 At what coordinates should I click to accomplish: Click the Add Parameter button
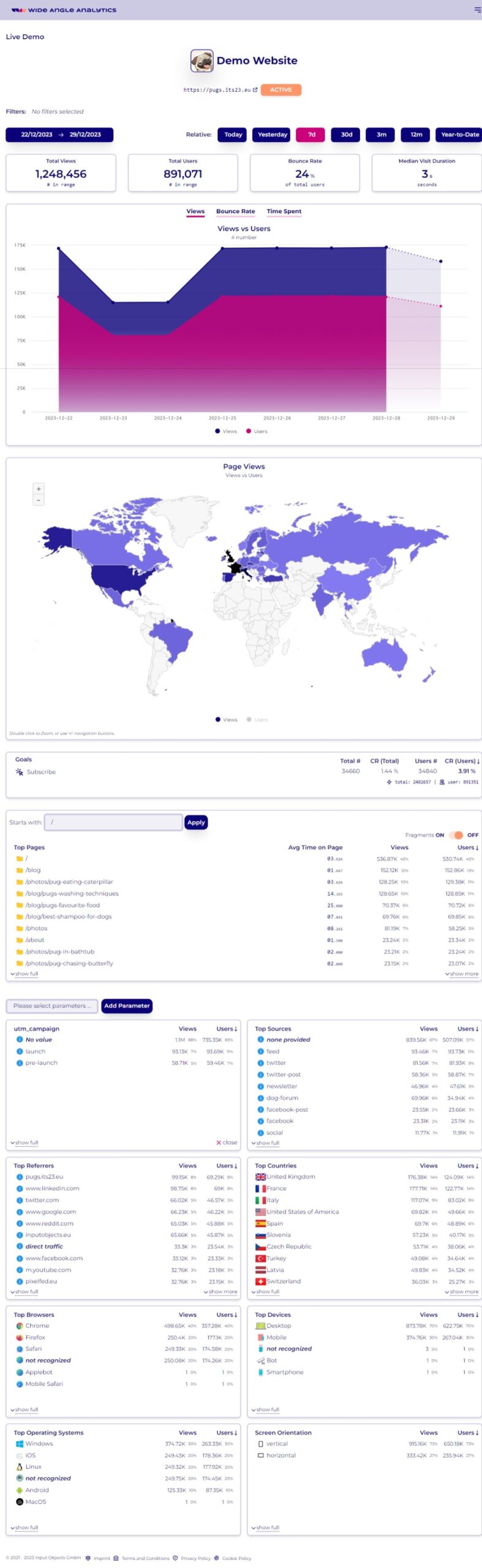click(127, 1006)
